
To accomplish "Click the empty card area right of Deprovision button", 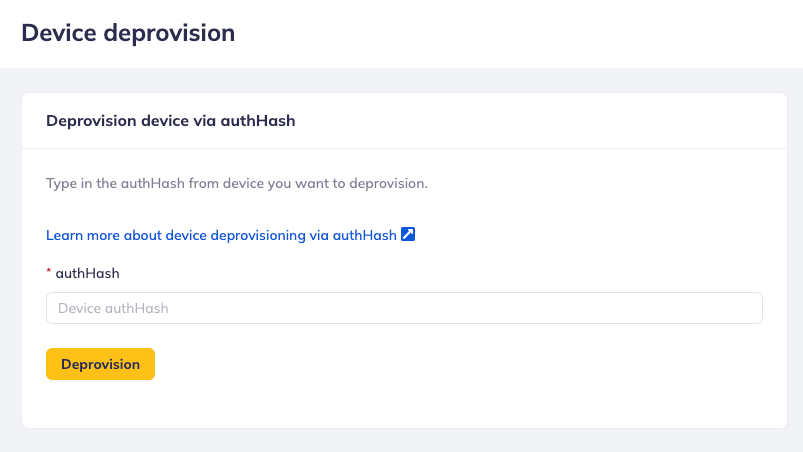I will (x=450, y=364).
